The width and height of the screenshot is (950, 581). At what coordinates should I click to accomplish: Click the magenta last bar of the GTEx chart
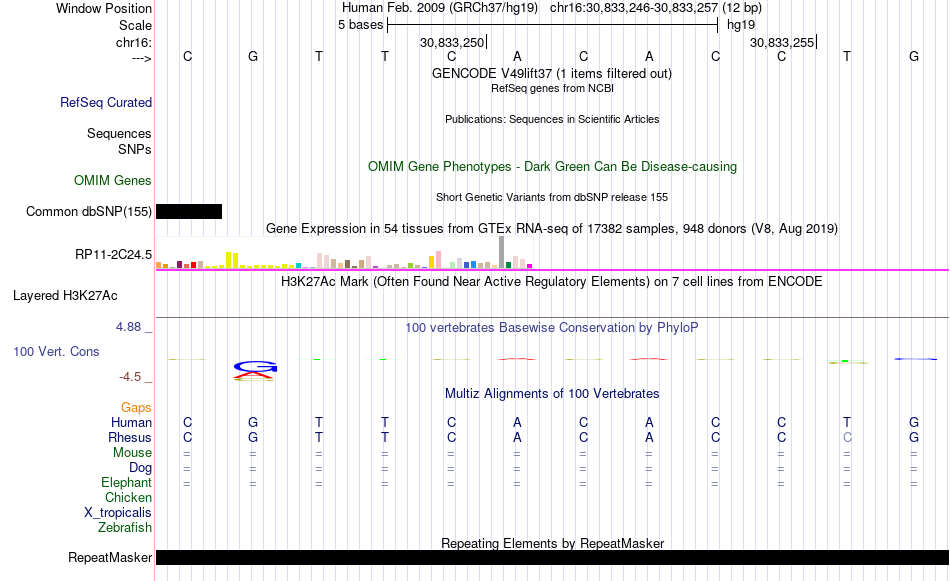[530, 266]
